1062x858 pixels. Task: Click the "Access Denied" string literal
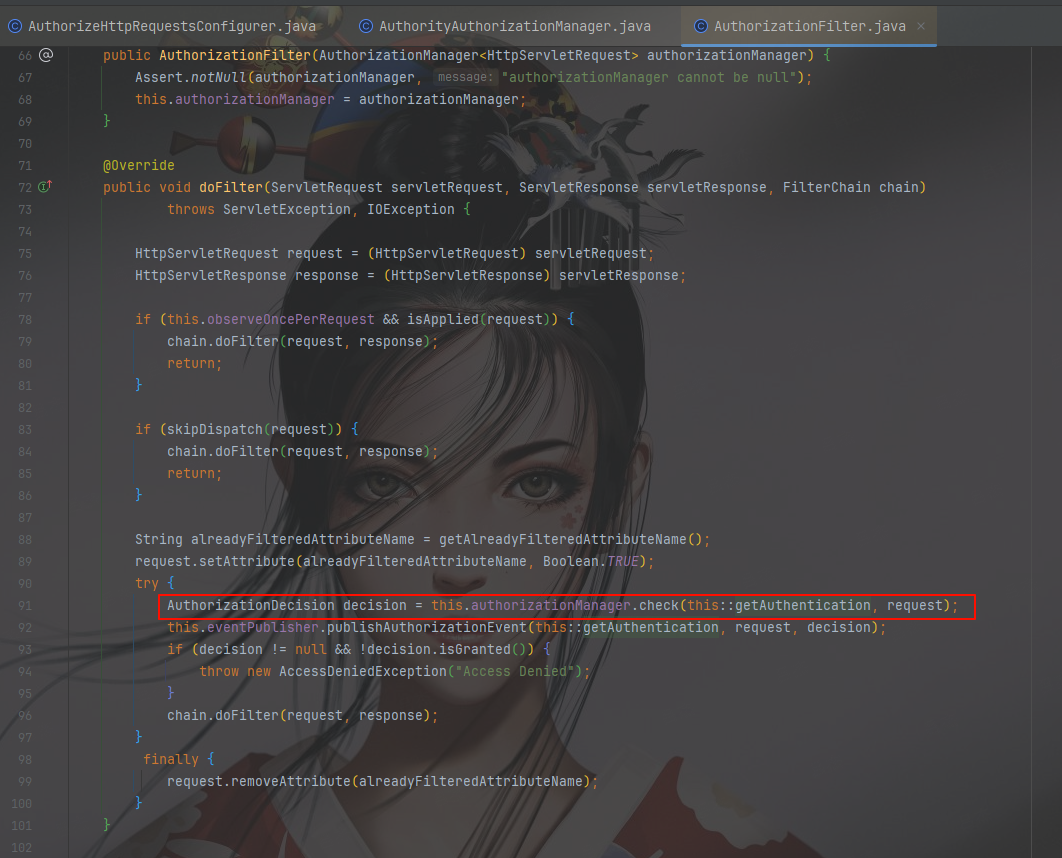pyautogui.click(x=515, y=671)
